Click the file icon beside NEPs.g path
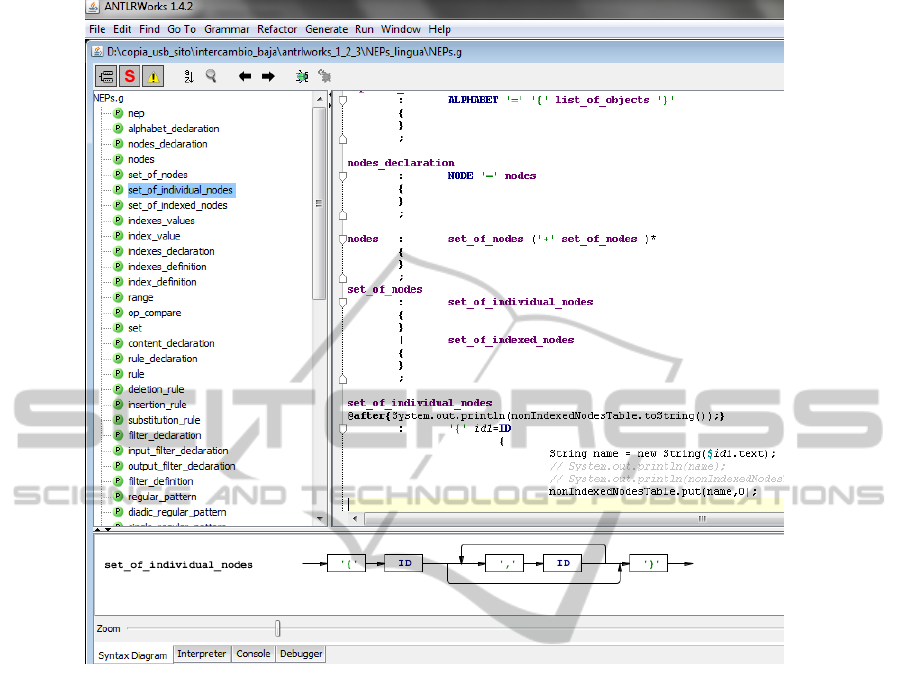Image resolution: width=901 pixels, height=679 pixels. pyautogui.click(x=98, y=50)
